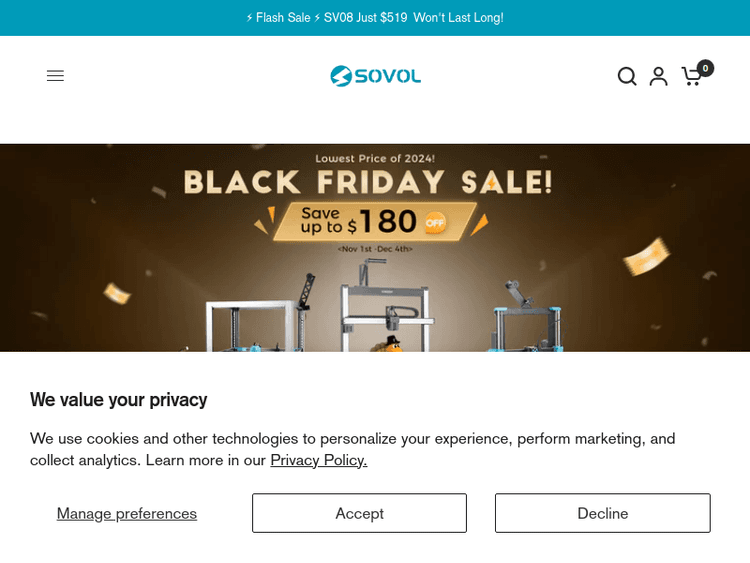Decline cookies in the privacy banner
This screenshot has height=563, width=750.
[602, 513]
